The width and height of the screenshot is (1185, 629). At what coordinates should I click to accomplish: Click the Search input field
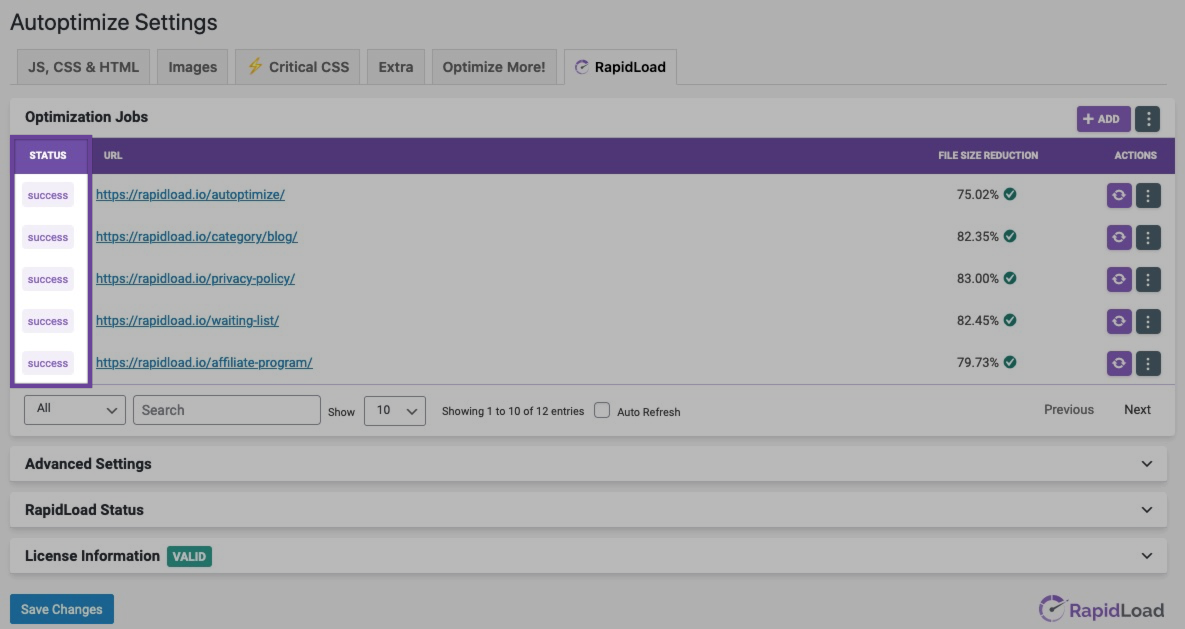click(226, 410)
